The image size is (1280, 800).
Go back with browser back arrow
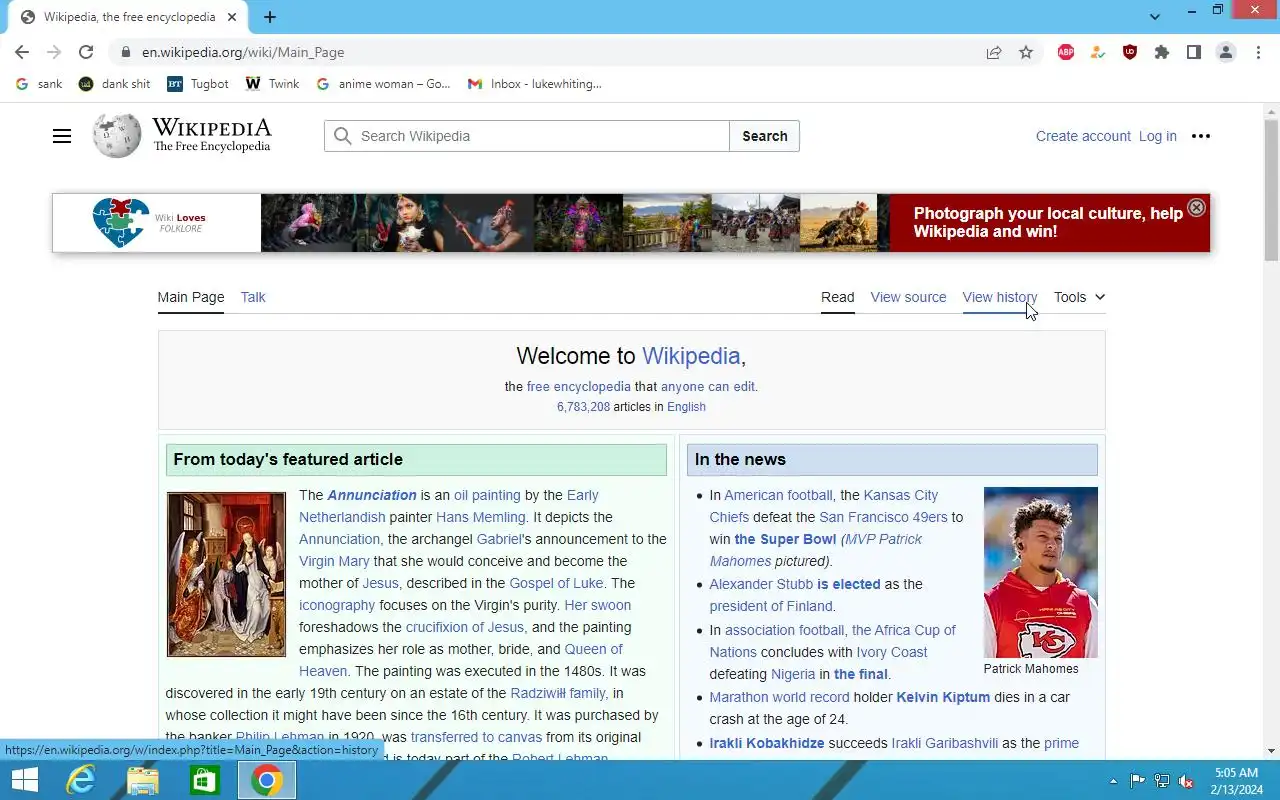(22, 52)
